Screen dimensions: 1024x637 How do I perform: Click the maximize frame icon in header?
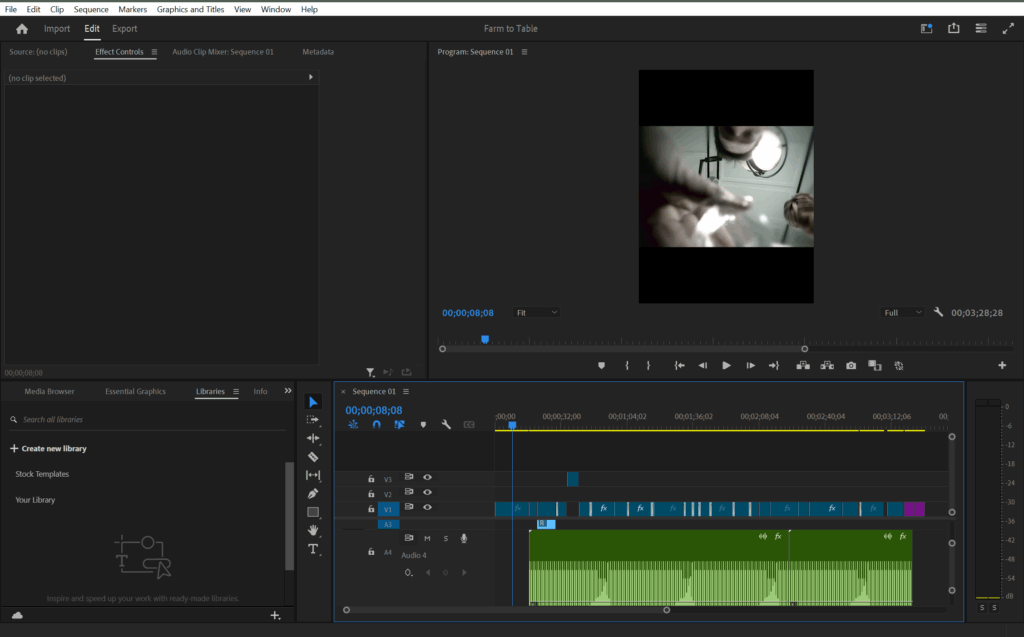(x=1008, y=28)
